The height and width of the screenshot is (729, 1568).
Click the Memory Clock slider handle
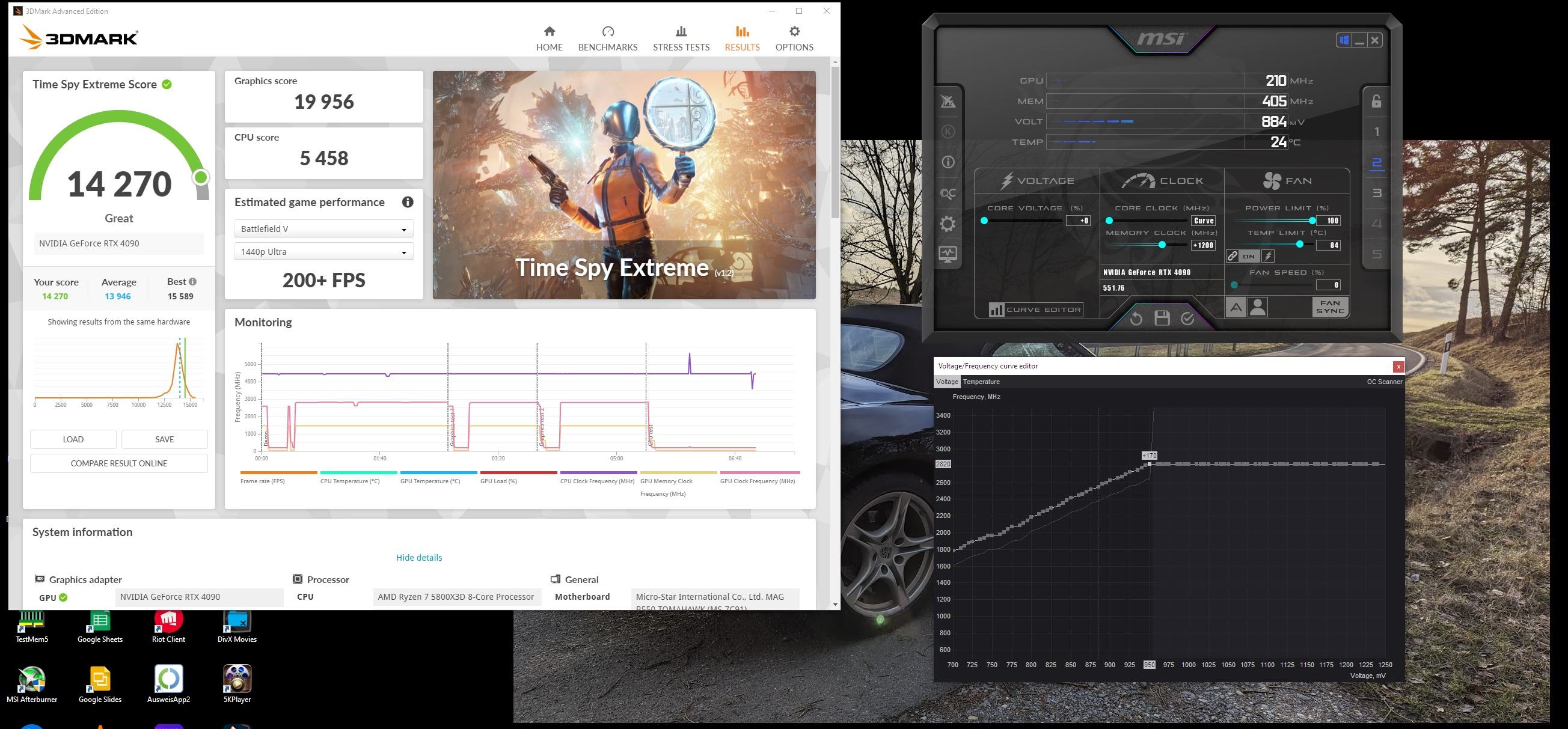point(1162,245)
